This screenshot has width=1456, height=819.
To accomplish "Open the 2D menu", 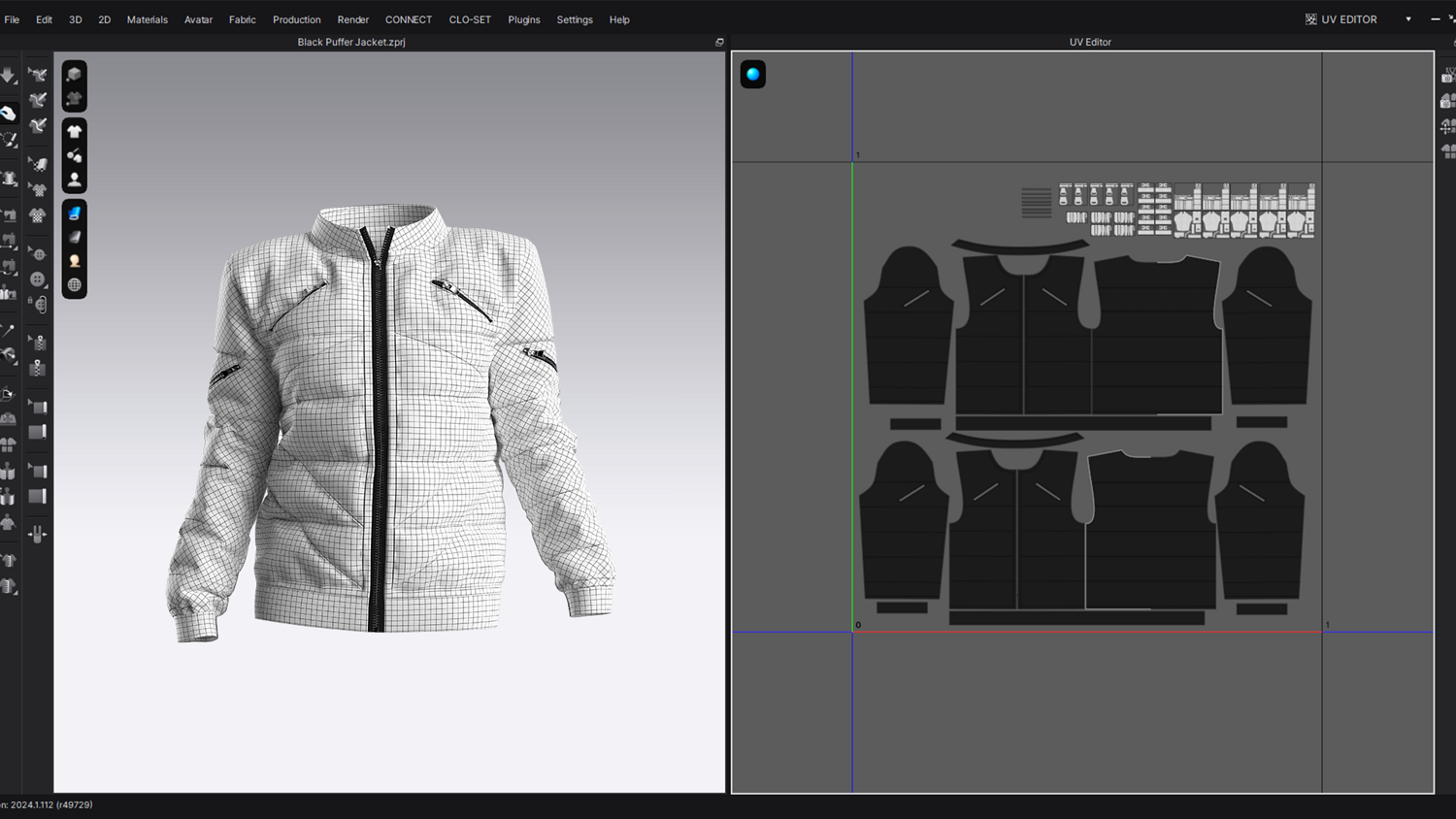I will coord(104,19).
